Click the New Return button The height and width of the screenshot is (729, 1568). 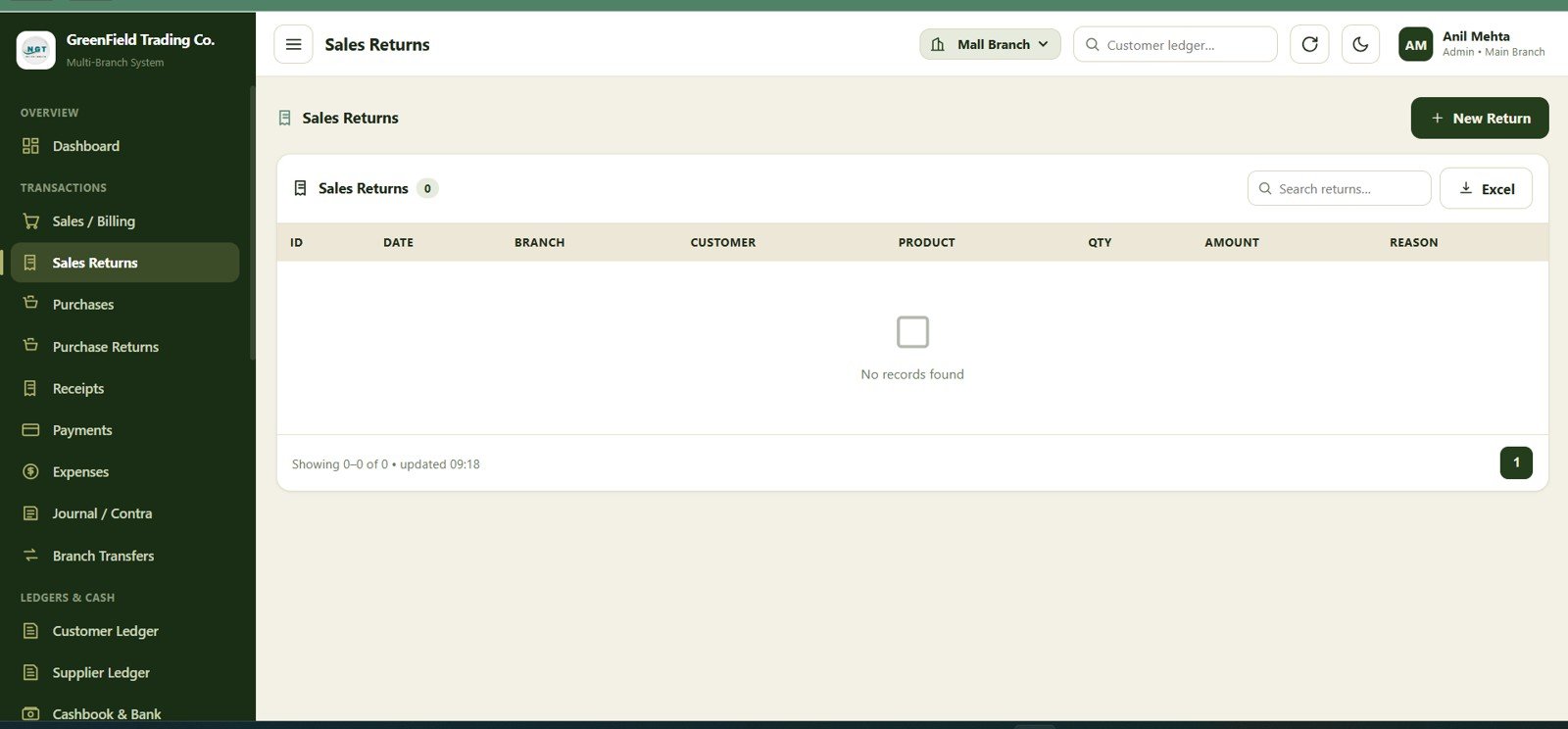pyautogui.click(x=1480, y=118)
